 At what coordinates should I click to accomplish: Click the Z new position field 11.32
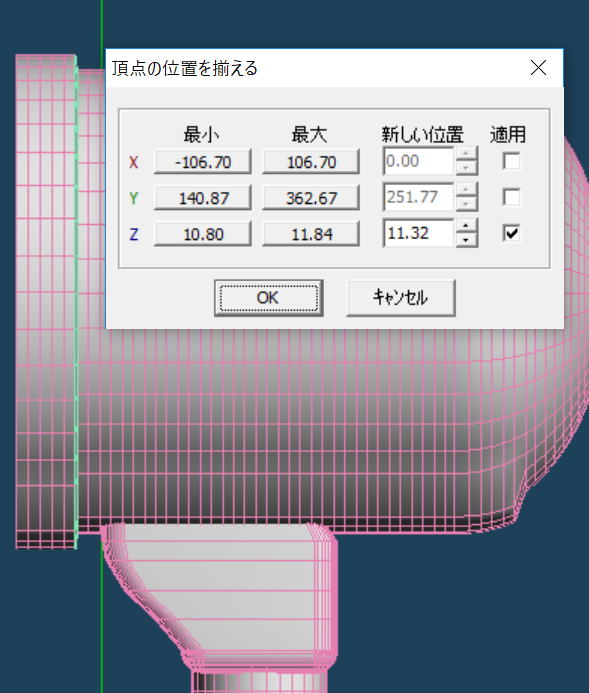click(419, 233)
